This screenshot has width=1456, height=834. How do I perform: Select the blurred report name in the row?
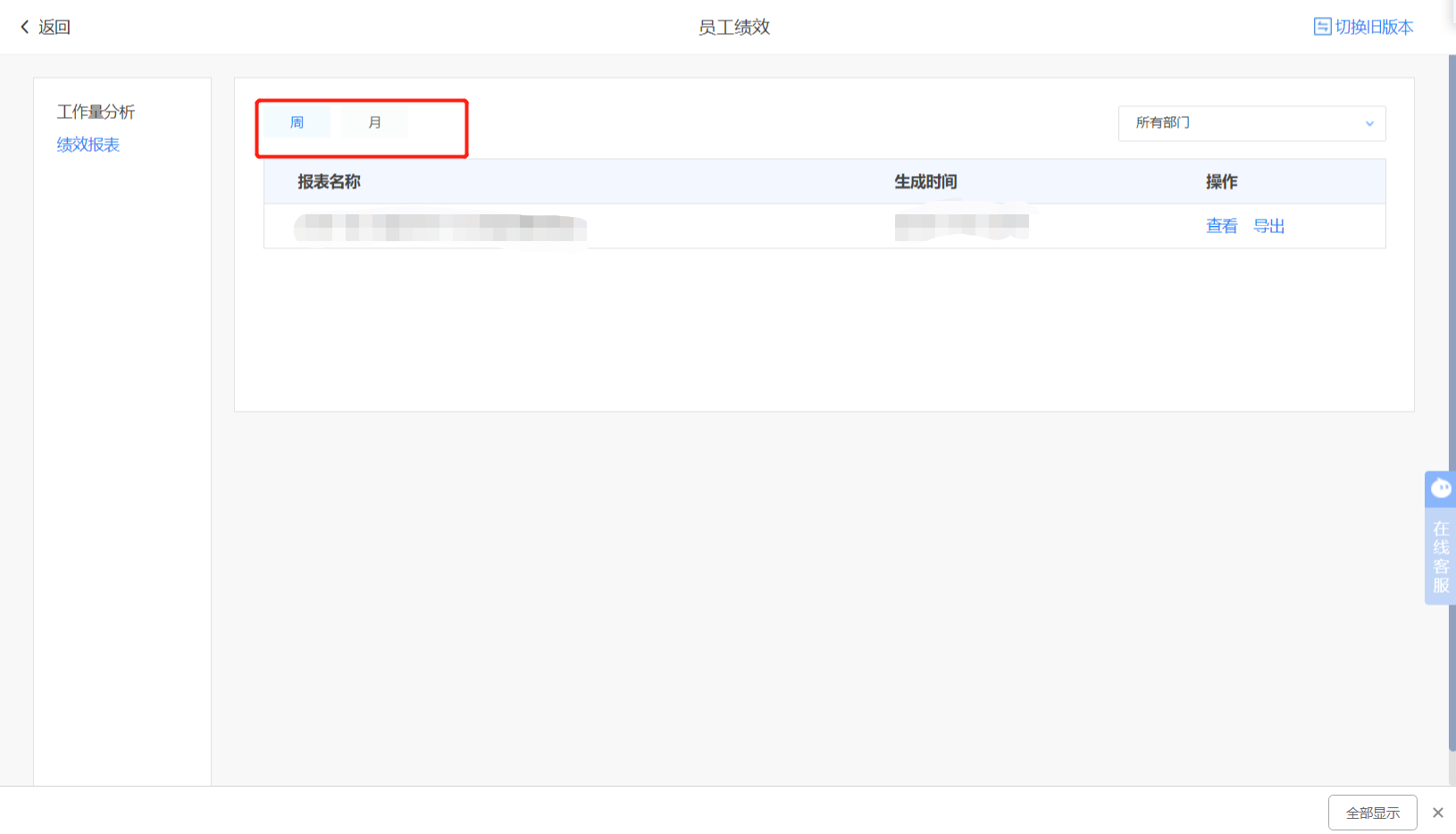(x=439, y=228)
